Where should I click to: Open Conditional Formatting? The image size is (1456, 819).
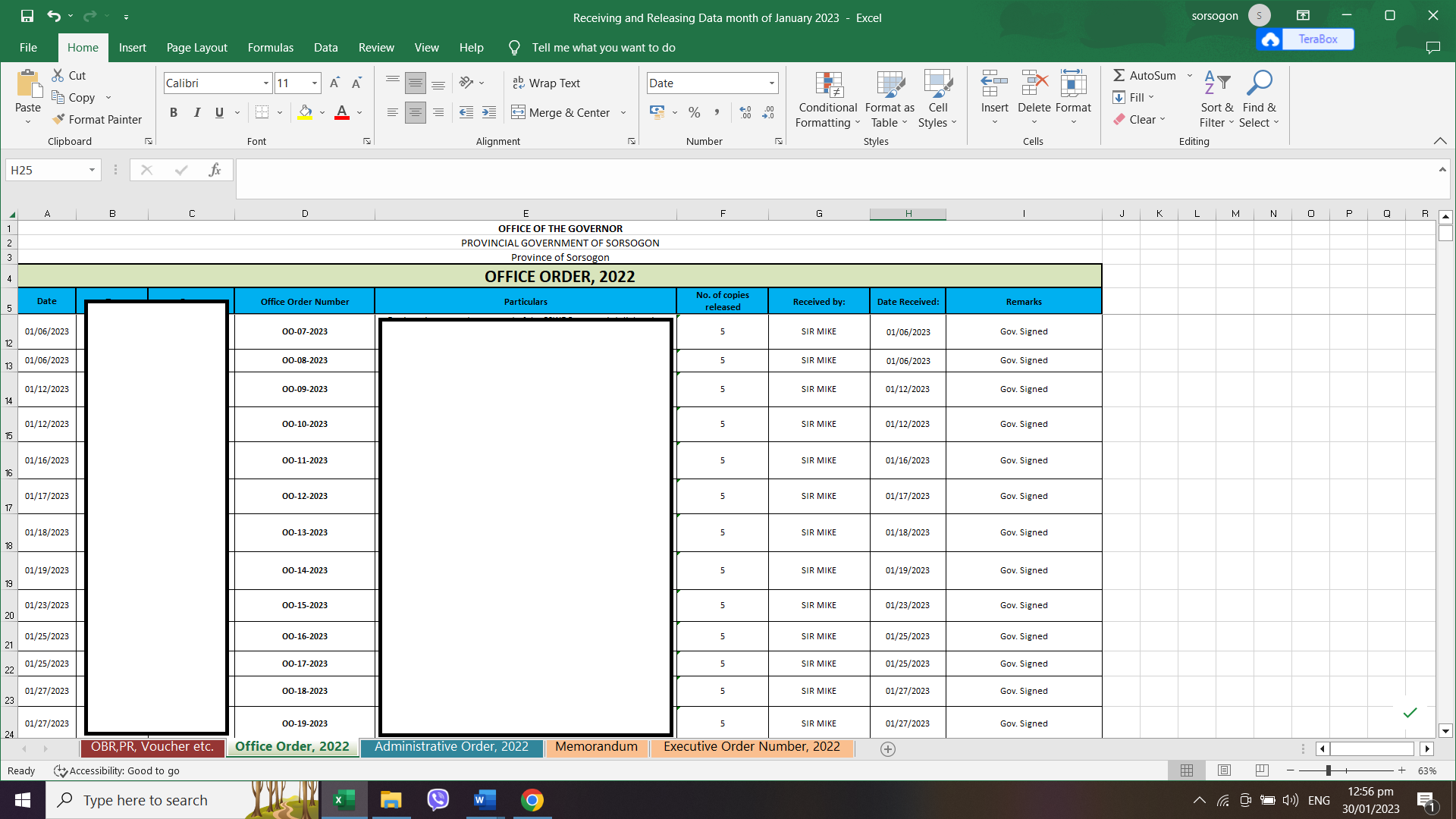coord(828,99)
